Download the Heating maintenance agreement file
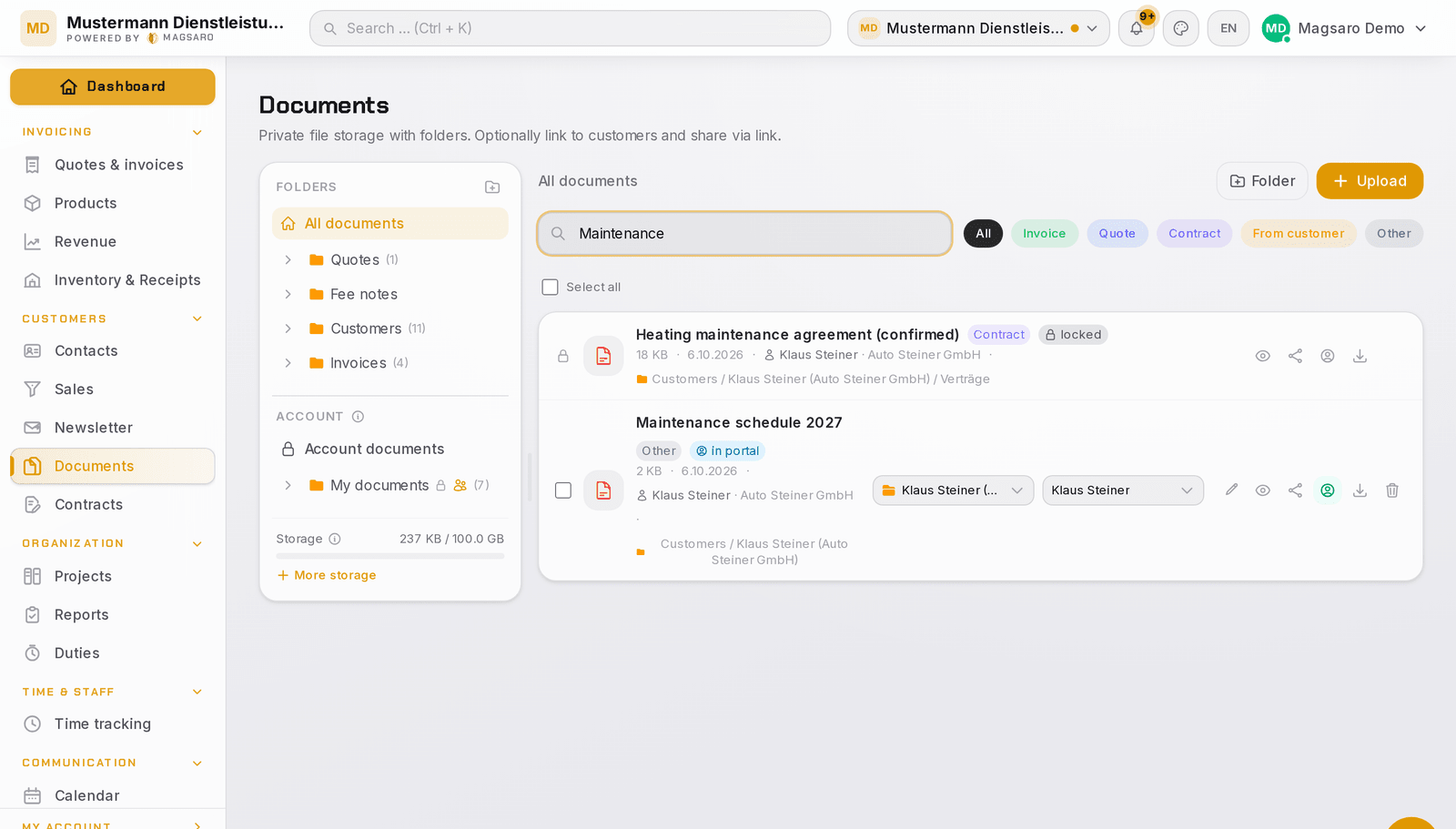The width and height of the screenshot is (1456, 829). point(1360,356)
